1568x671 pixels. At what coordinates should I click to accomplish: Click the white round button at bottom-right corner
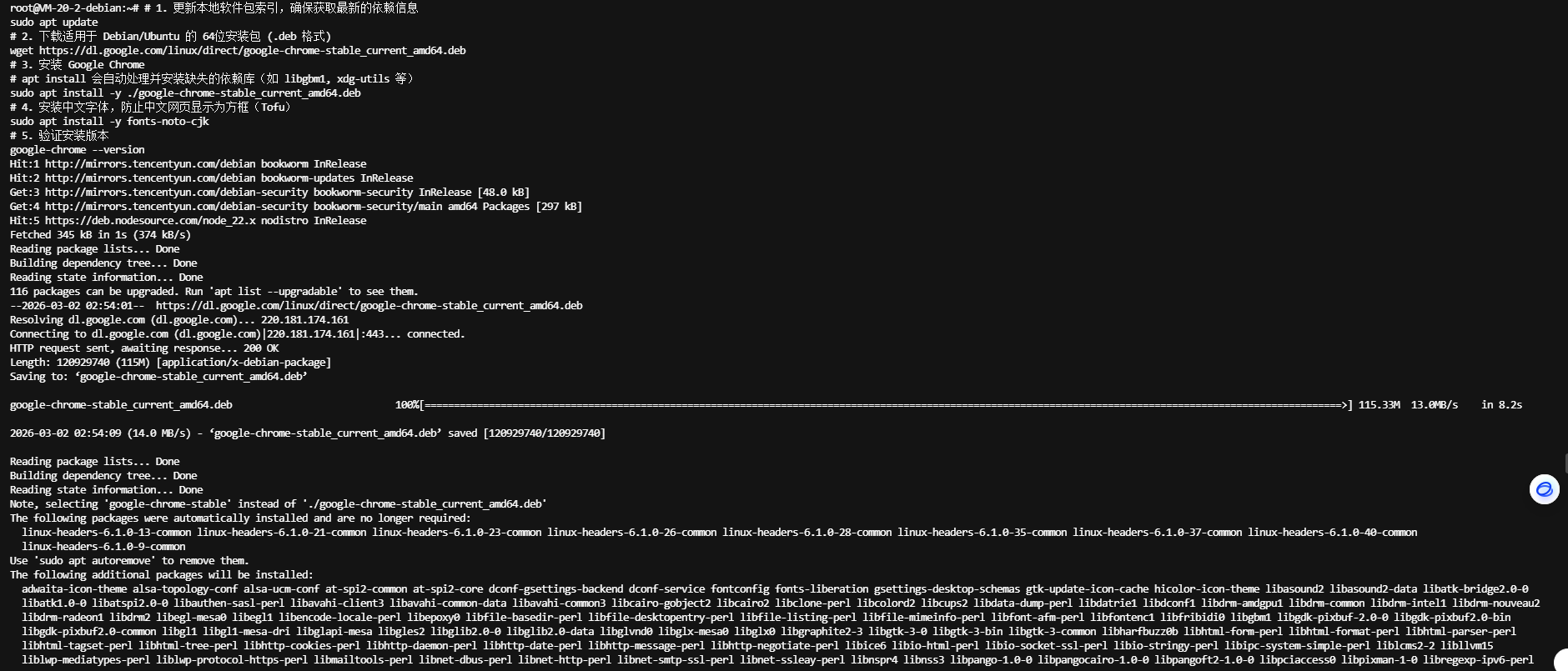point(1560,662)
